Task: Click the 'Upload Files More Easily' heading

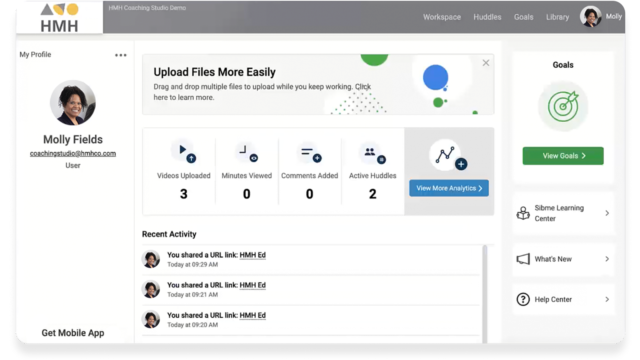Action: pos(214,72)
